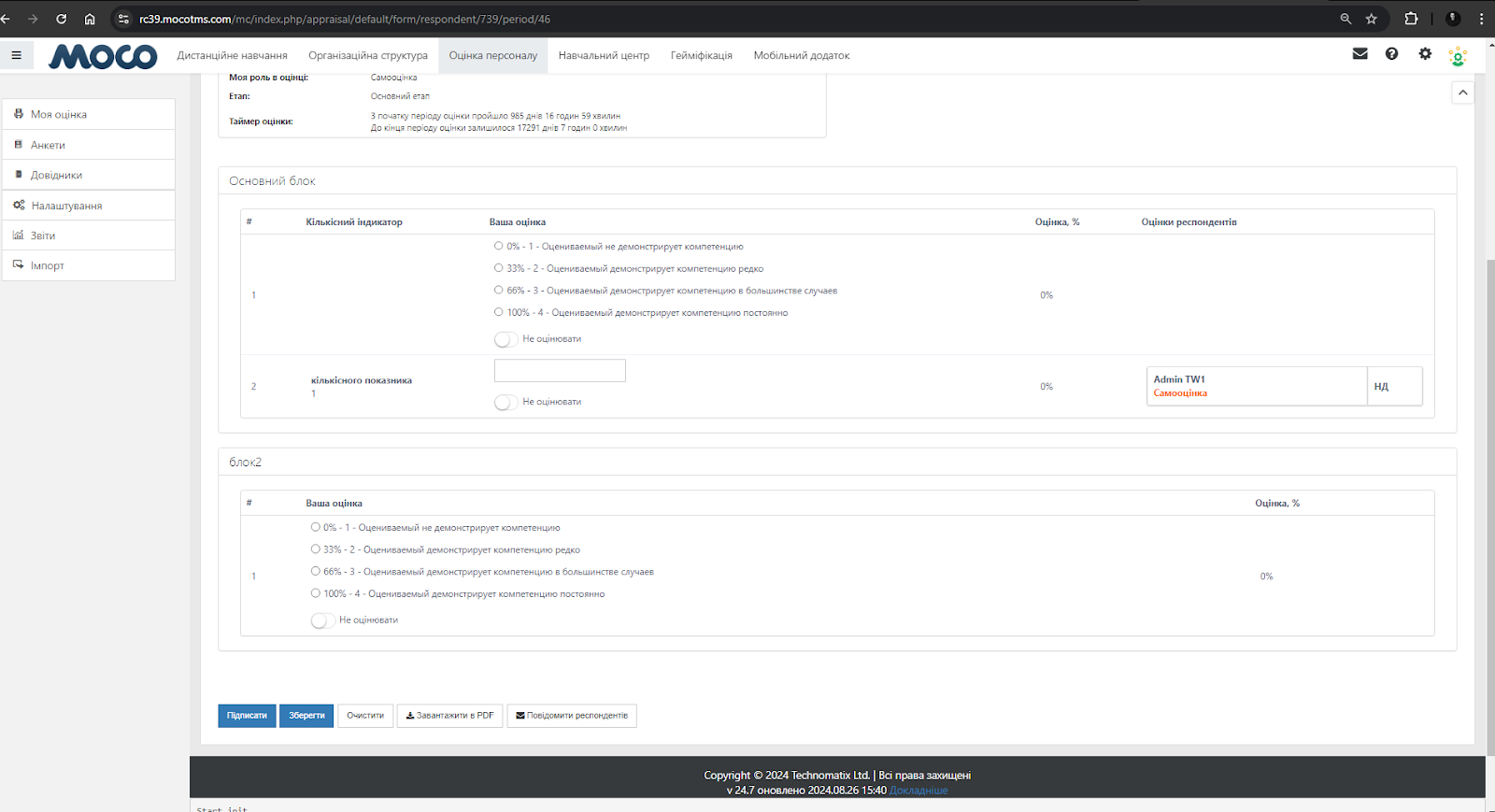Click the MOCO logo
Screen dimensions: 1495x812
(x=103, y=56)
